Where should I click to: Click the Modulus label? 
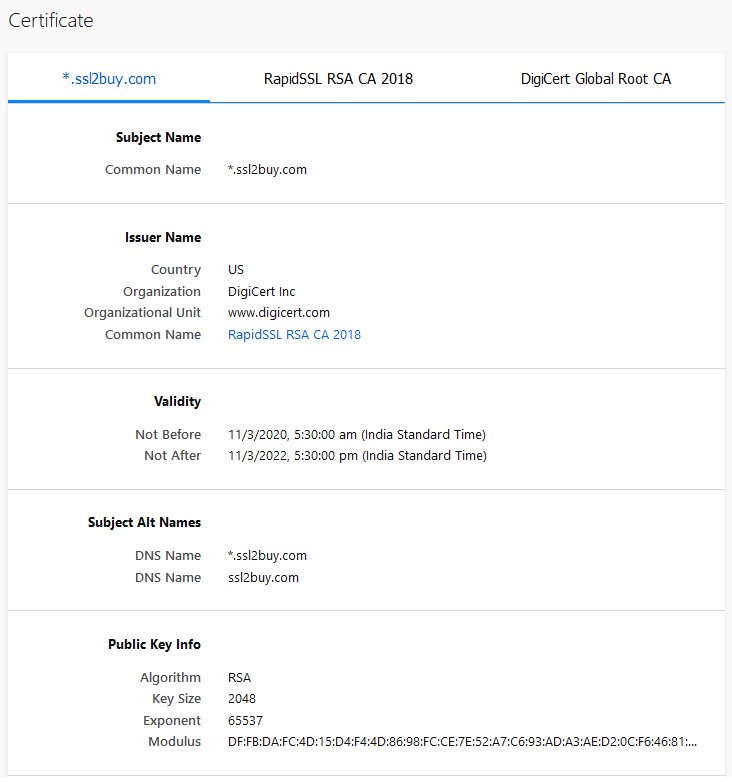pyautogui.click(x=175, y=742)
